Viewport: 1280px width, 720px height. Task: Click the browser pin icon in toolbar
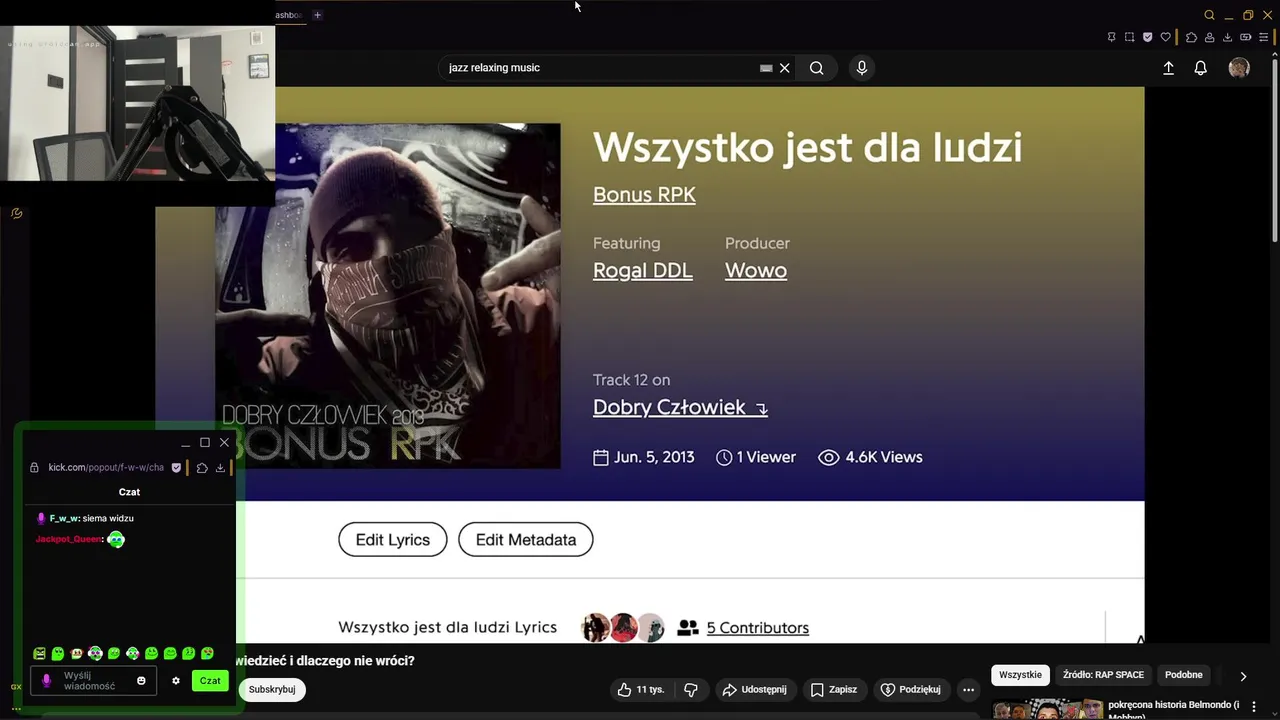(1112, 37)
